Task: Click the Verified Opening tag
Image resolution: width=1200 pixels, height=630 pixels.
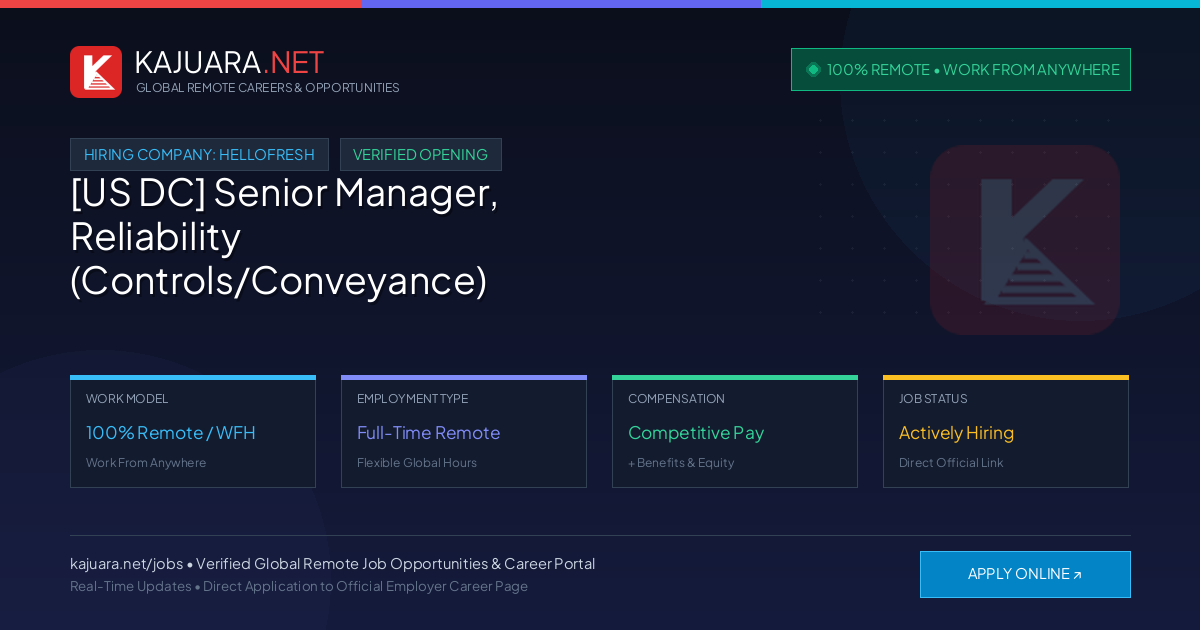Action: pyautogui.click(x=421, y=155)
